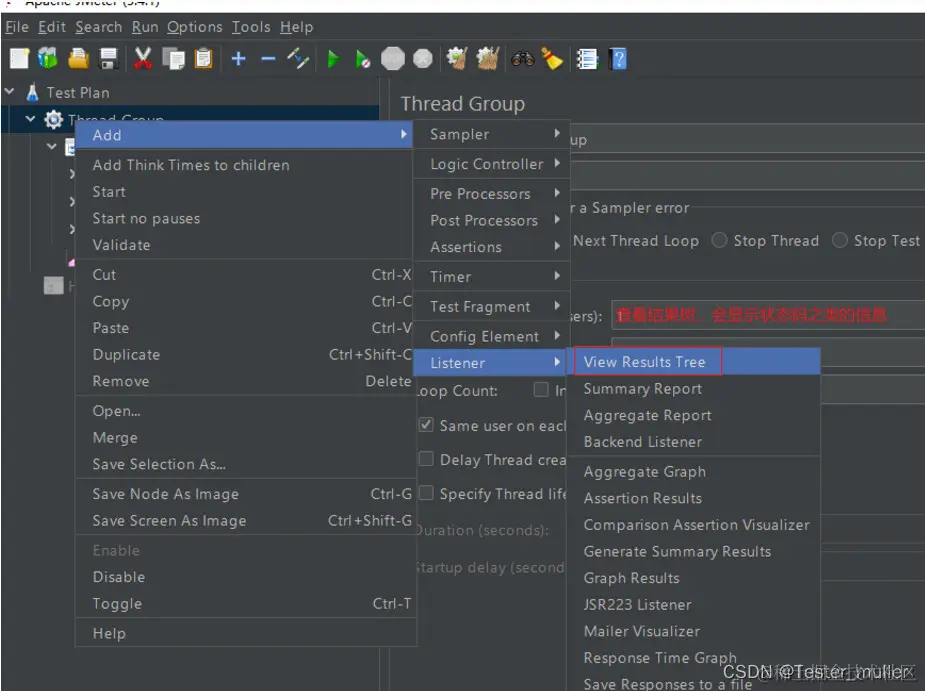This screenshot has width=925, height=691.
Task: Click the Test Plan flask icon
Action: (x=32, y=93)
